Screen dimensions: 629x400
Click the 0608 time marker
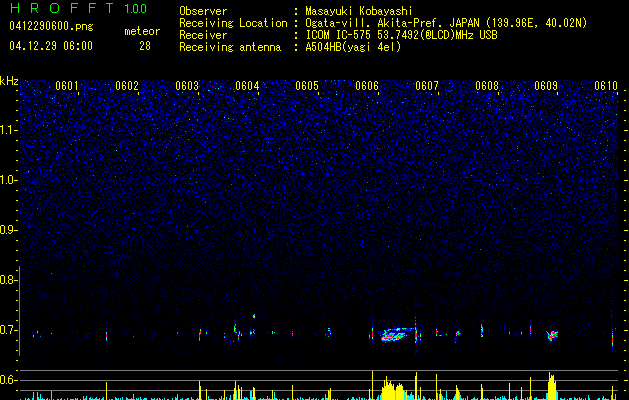click(x=487, y=86)
